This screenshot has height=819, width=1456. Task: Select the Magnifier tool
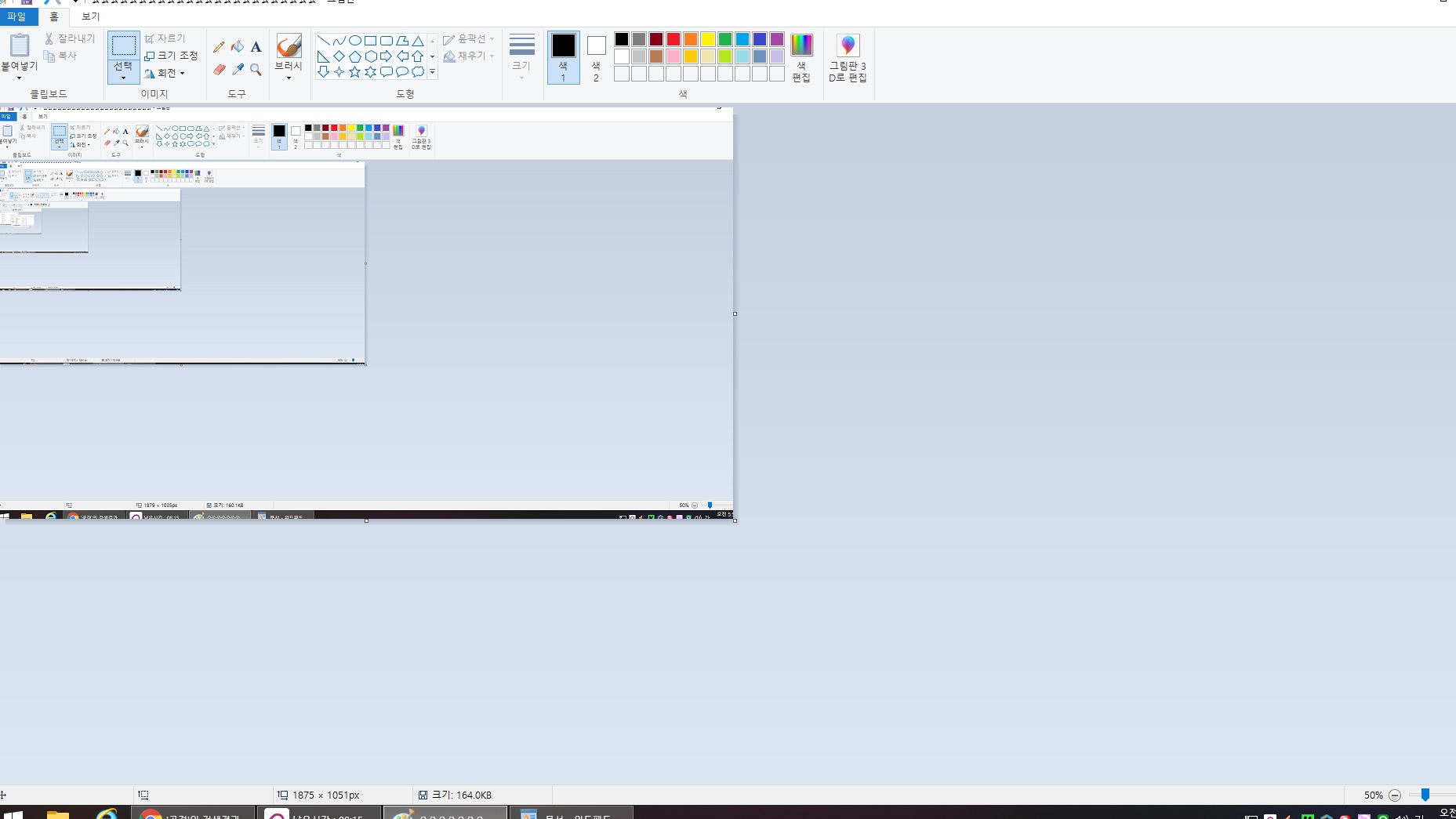tap(256, 70)
